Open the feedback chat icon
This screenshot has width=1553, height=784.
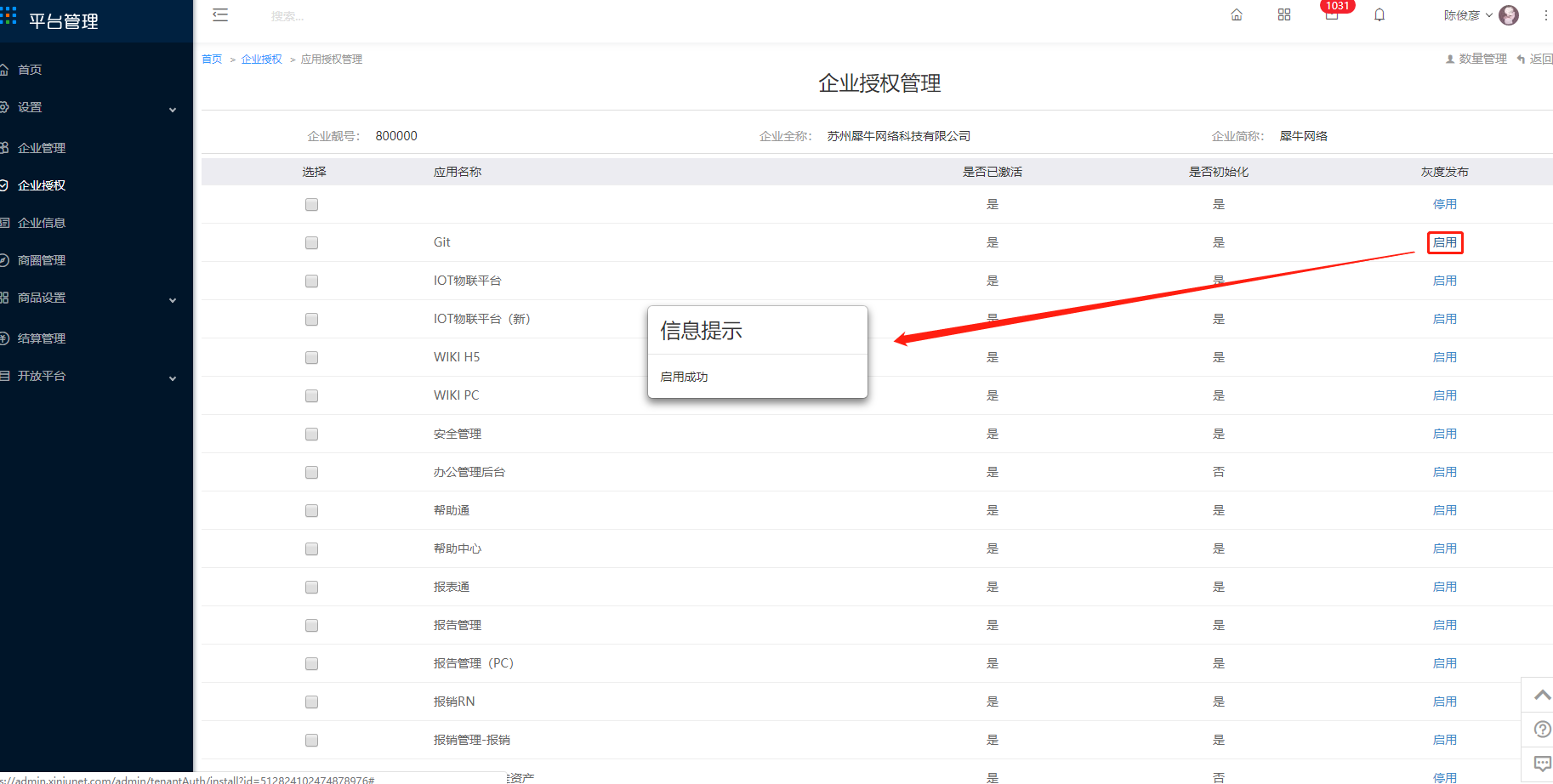[1542, 764]
